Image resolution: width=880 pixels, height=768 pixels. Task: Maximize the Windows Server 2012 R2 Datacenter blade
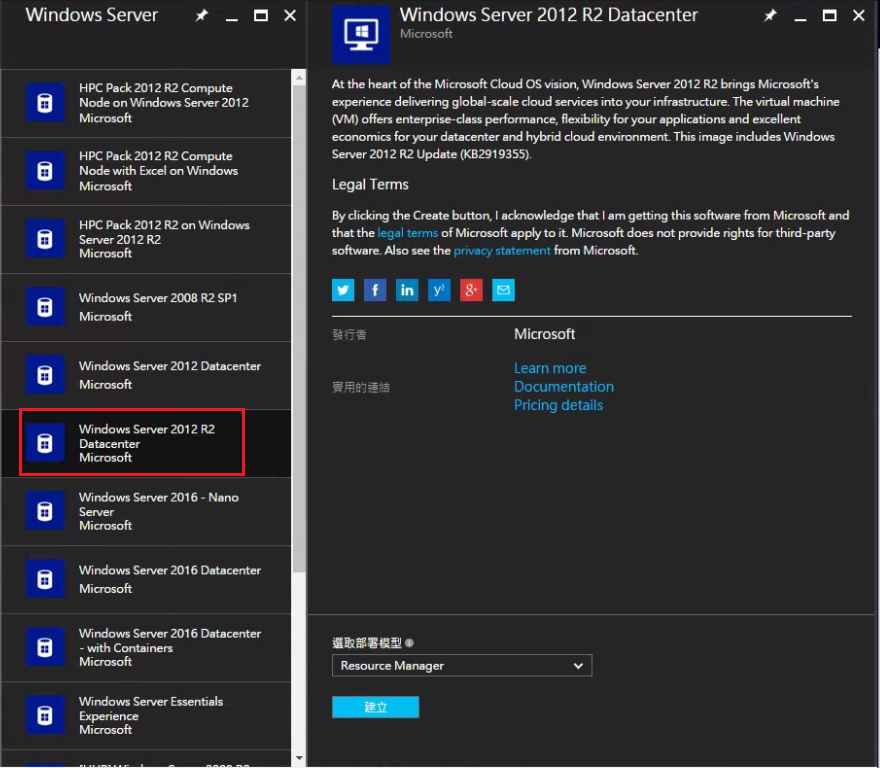(829, 16)
